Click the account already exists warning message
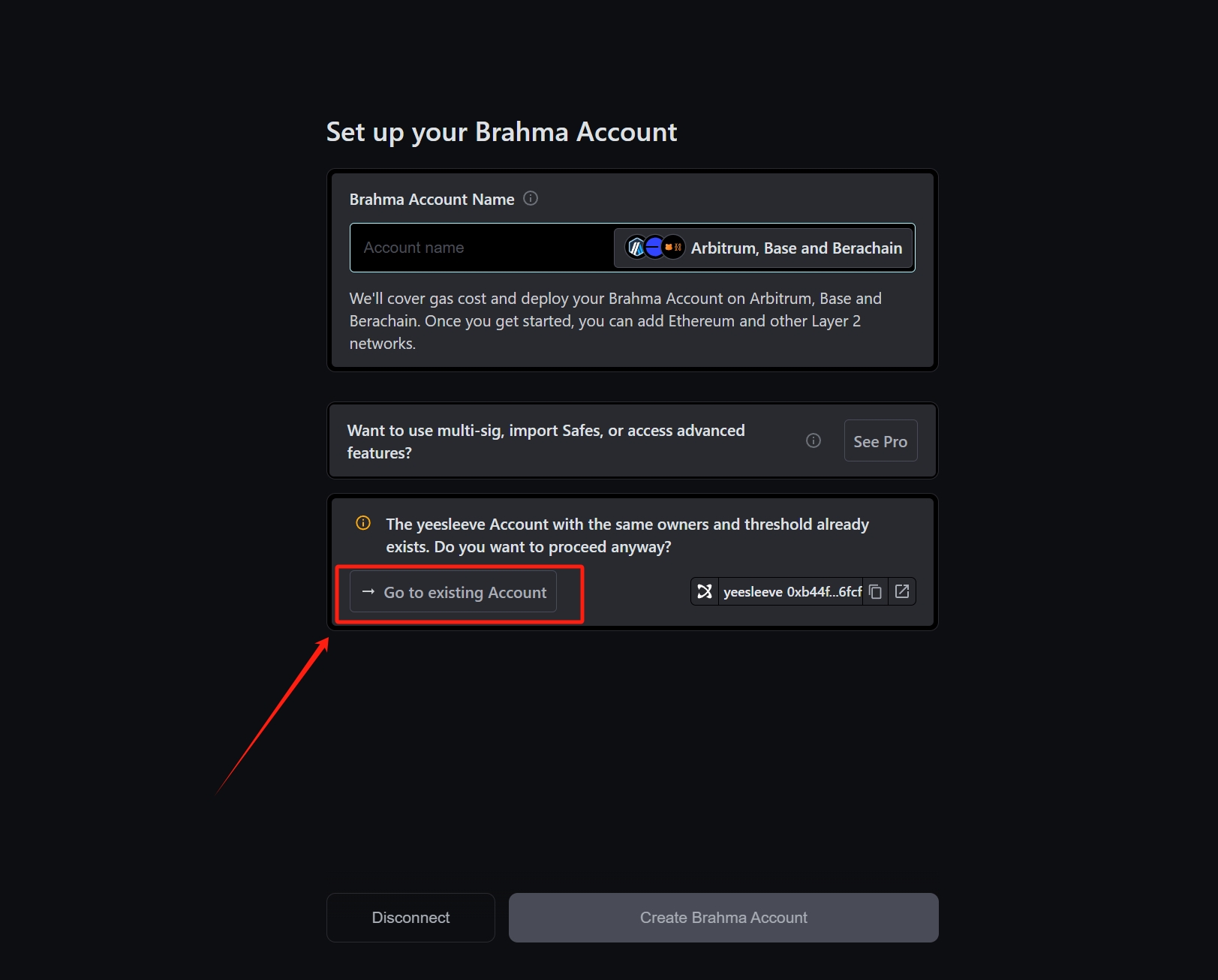 [627, 535]
